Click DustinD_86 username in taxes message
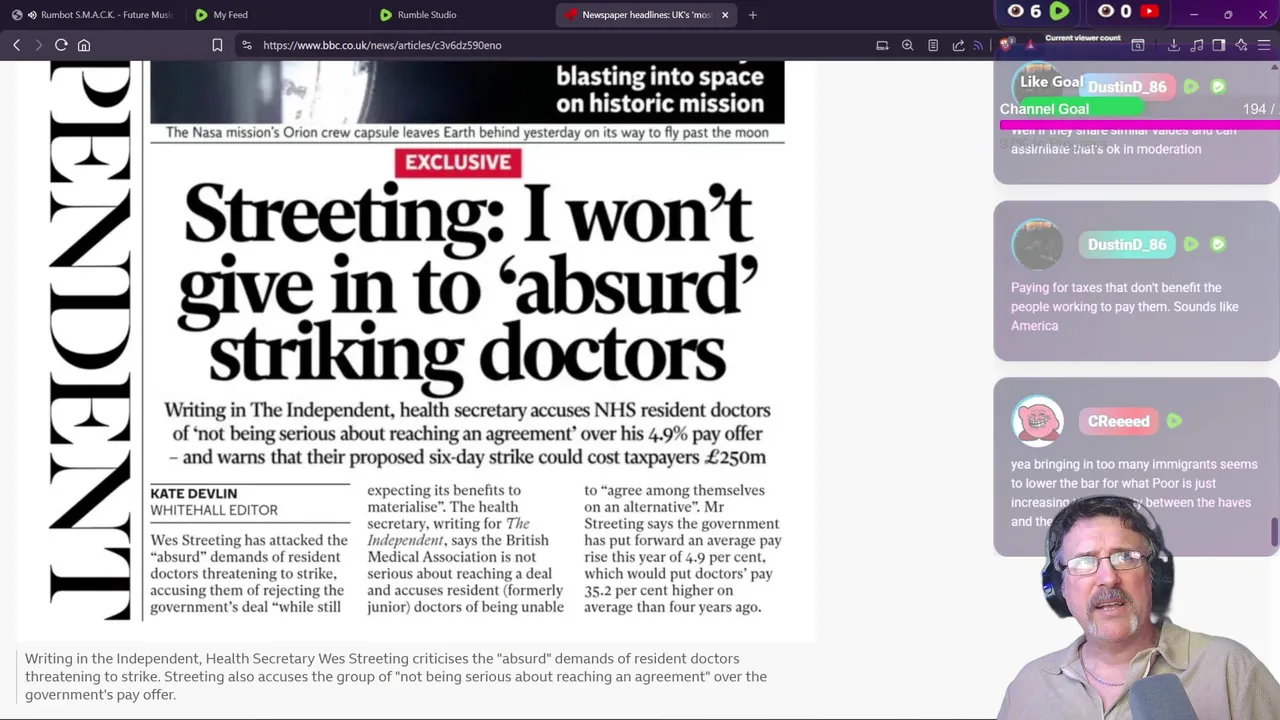This screenshot has width=1280, height=720. coord(1127,244)
